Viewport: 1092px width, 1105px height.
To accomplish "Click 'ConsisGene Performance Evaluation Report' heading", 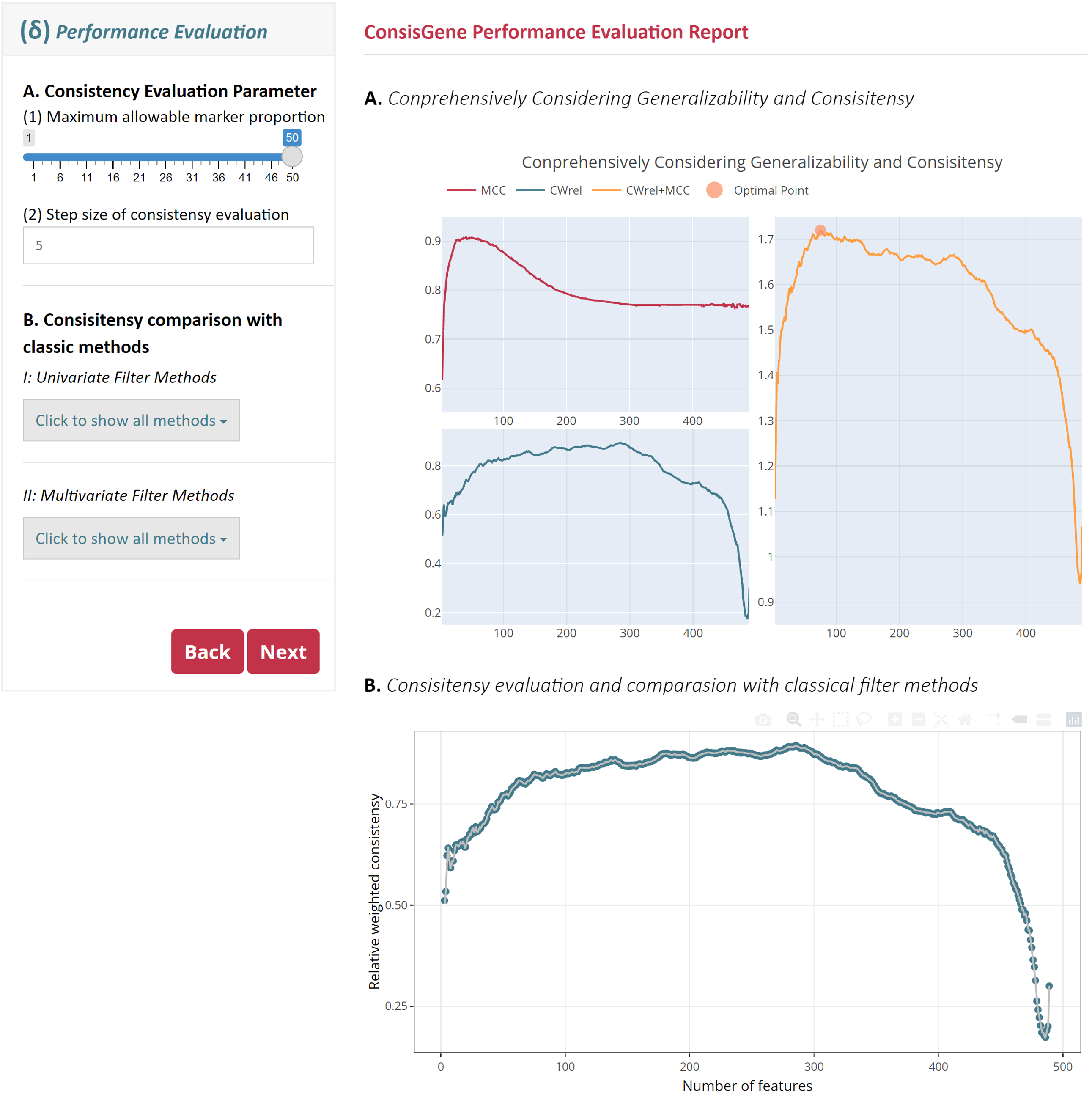I will click(556, 32).
